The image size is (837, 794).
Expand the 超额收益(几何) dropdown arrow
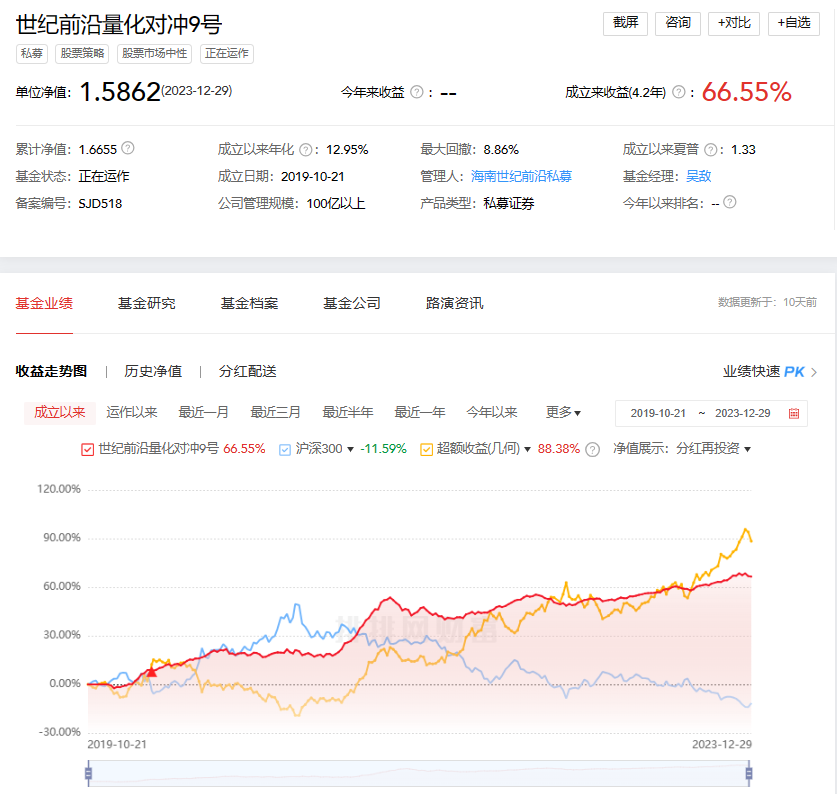(x=527, y=450)
